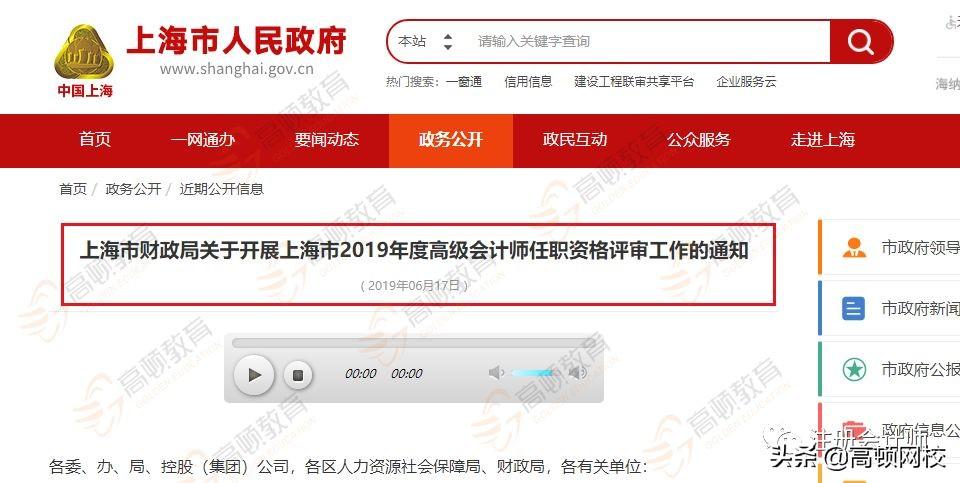Click the red magnifier search button
The height and width of the screenshot is (483, 960).
click(x=861, y=42)
